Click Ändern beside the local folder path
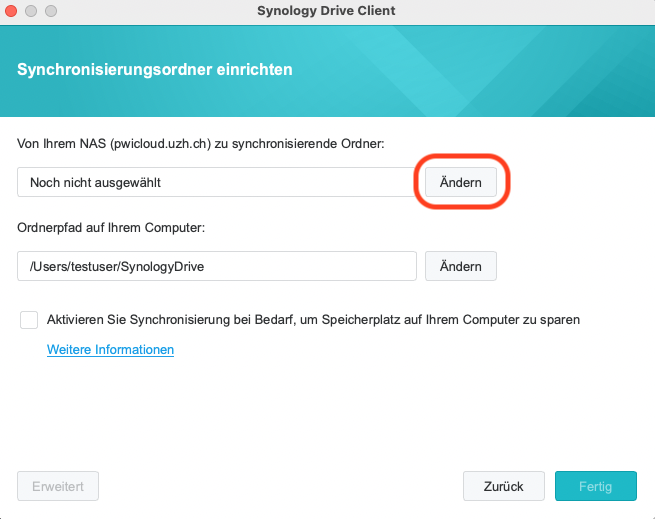Viewport: 655px width, 519px height. tap(461, 266)
